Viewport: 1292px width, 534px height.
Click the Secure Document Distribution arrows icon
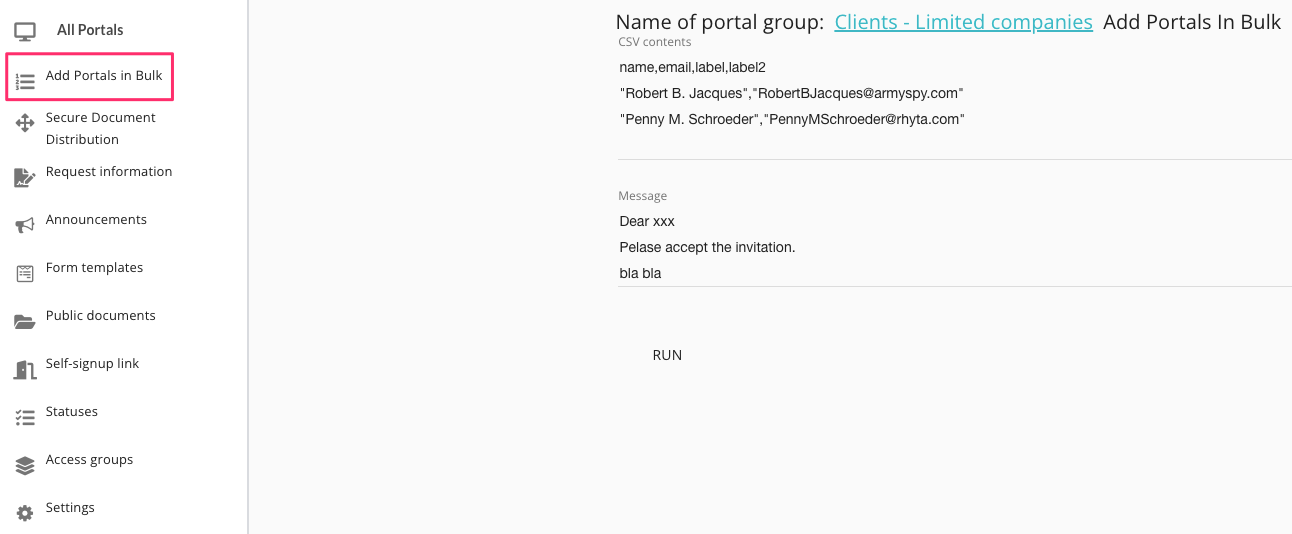pyautogui.click(x=25, y=124)
